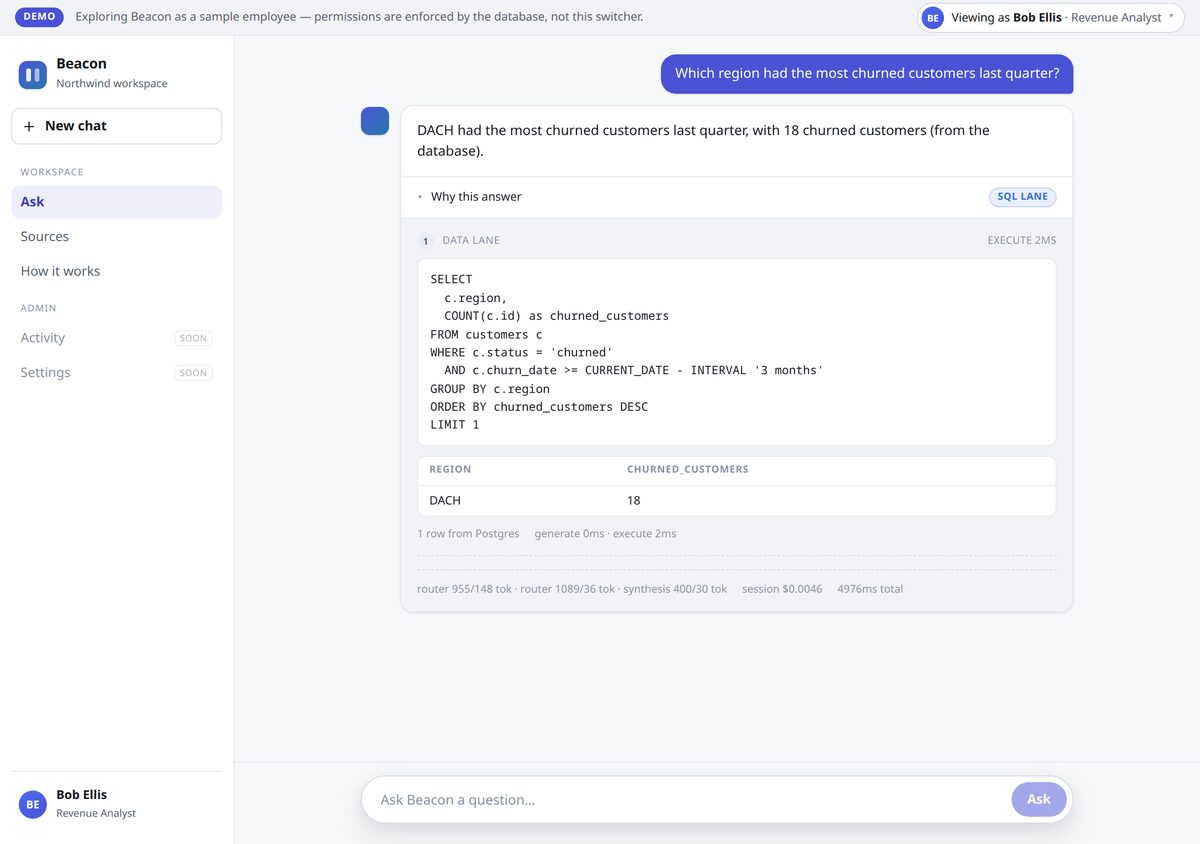This screenshot has width=1200, height=844.
Task: Click the DATA LANE label
Action: click(471, 241)
